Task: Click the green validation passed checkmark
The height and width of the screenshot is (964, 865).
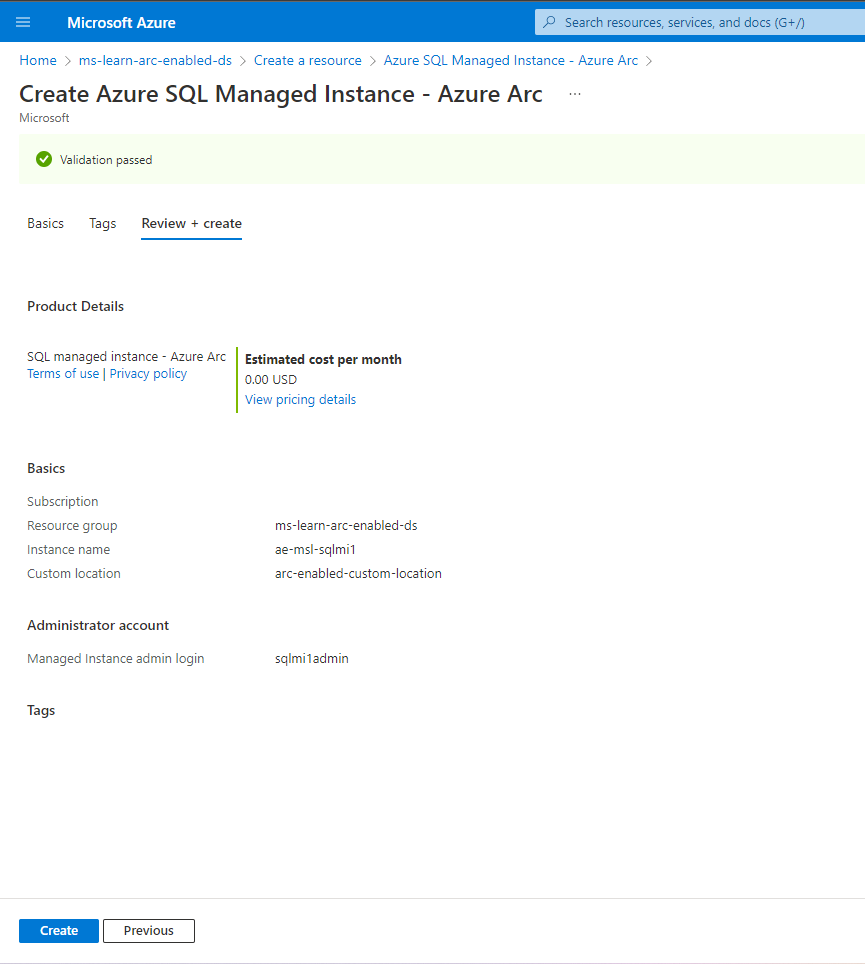Action: [x=44, y=159]
